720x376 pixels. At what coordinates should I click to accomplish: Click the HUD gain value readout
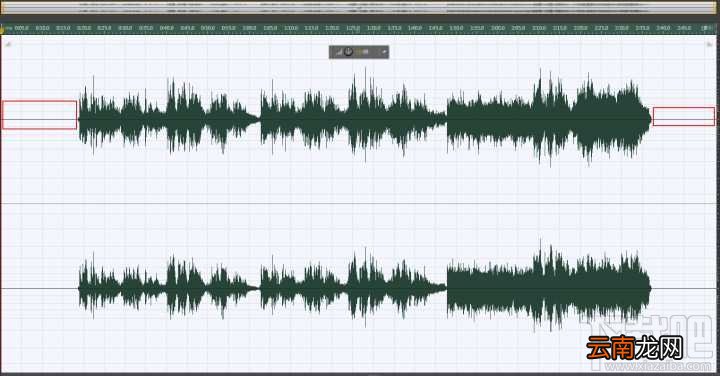coord(363,52)
